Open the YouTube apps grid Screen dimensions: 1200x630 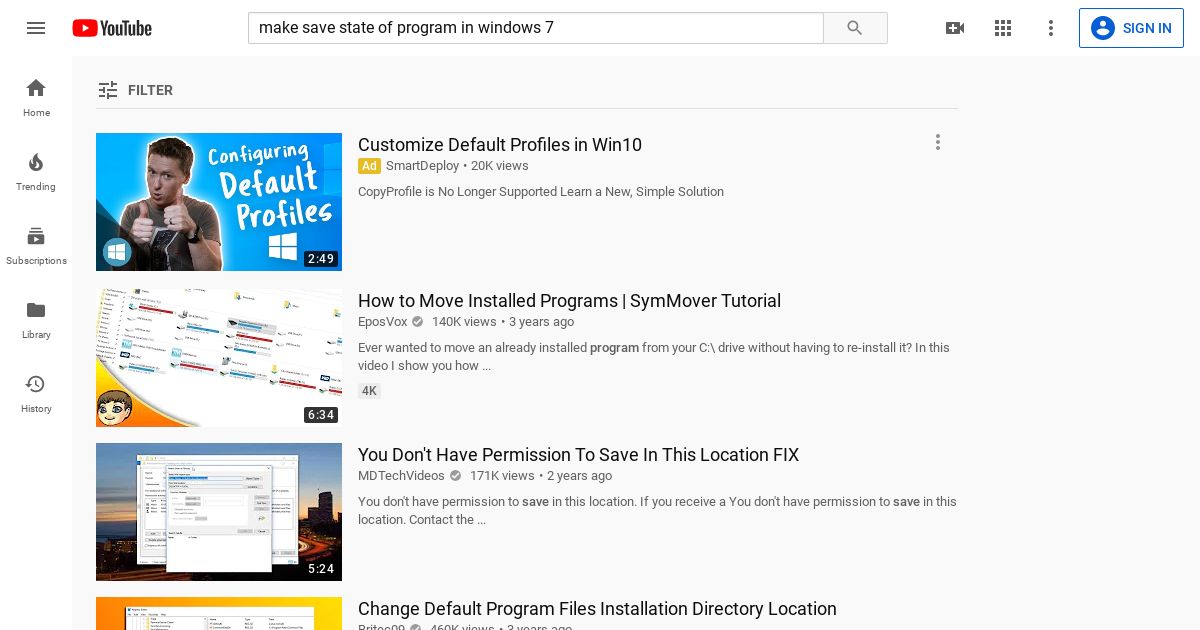pyautogui.click(x=1003, y=28)
